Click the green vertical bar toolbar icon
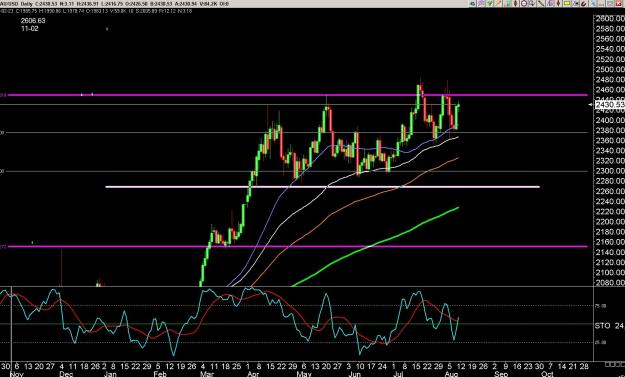The width and height of the screenshot is (625, 377). (507, 4)
